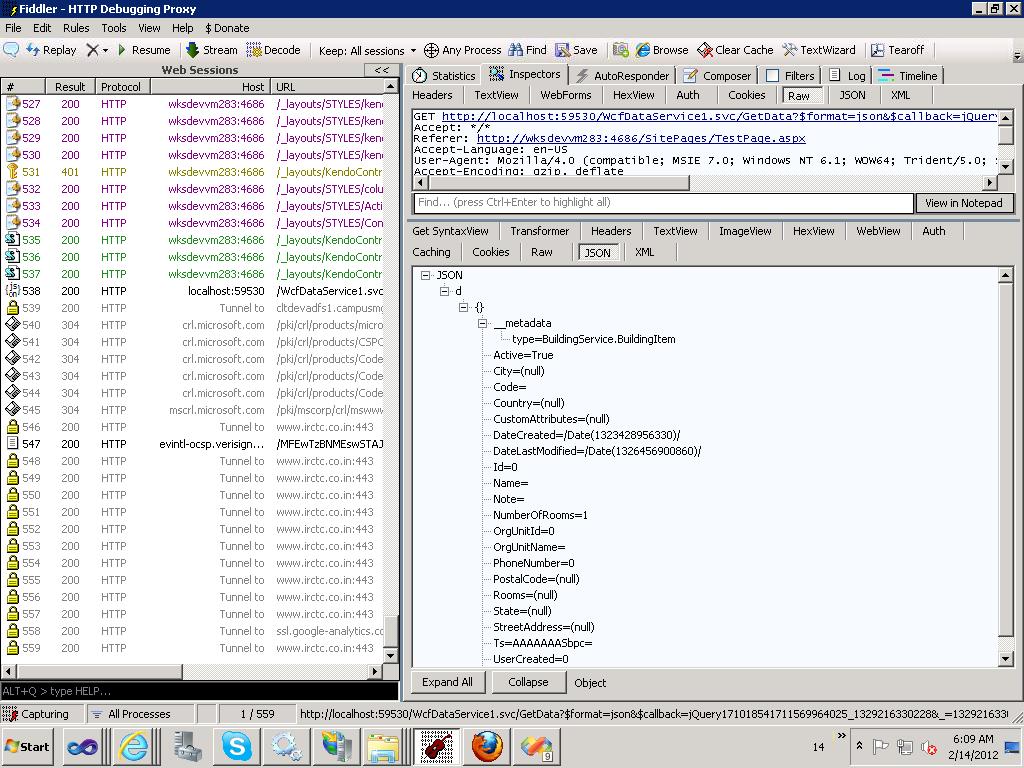1024x768 pixels.
Task: Collapse Web Sessions panel with << button
Action: [x=381, y=70]
